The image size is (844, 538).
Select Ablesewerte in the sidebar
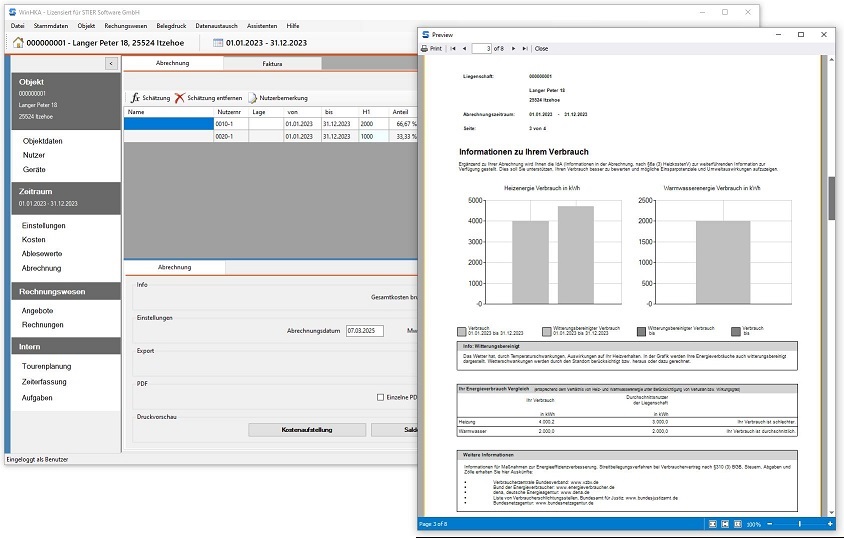(41, 254)
